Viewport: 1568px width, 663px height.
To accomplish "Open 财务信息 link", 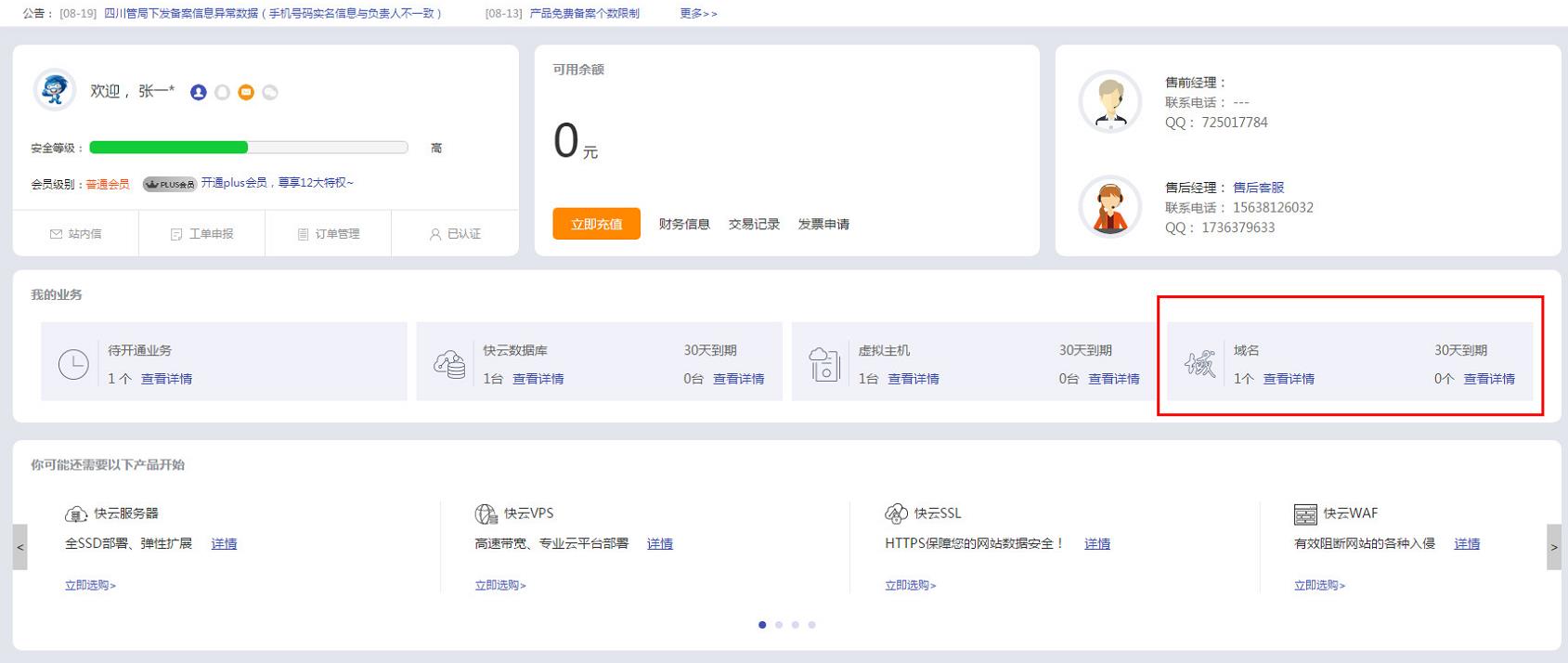I will coord(684,224).
